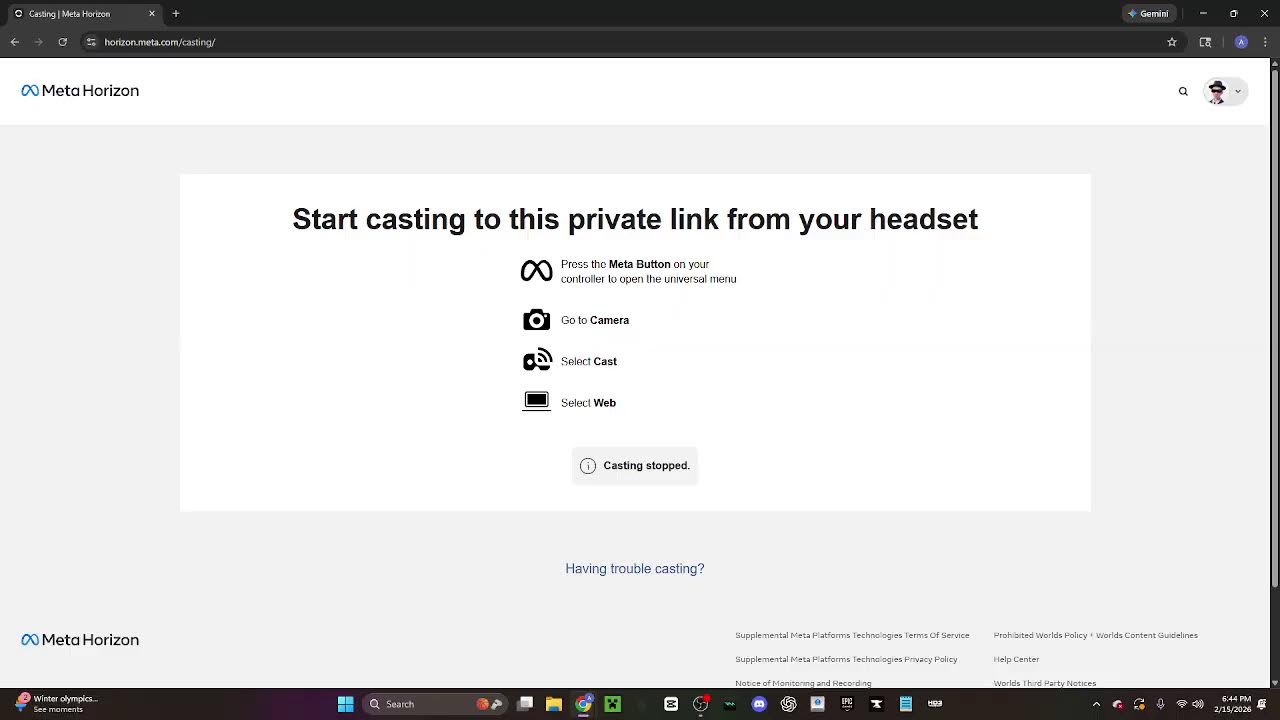Image resolution: width=1280 pixels, height=720 pixels.
Task: Bookmark this page with the star
Action: click(x=1172, y=42)
